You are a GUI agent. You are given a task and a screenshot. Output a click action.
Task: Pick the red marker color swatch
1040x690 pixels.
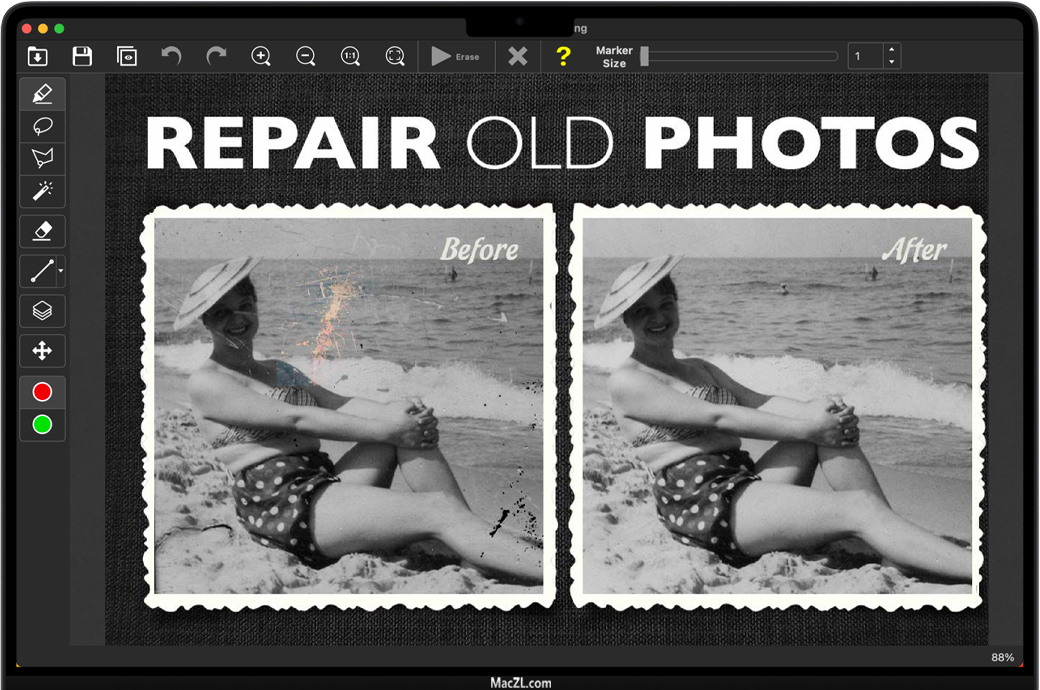tap(42, 392)
